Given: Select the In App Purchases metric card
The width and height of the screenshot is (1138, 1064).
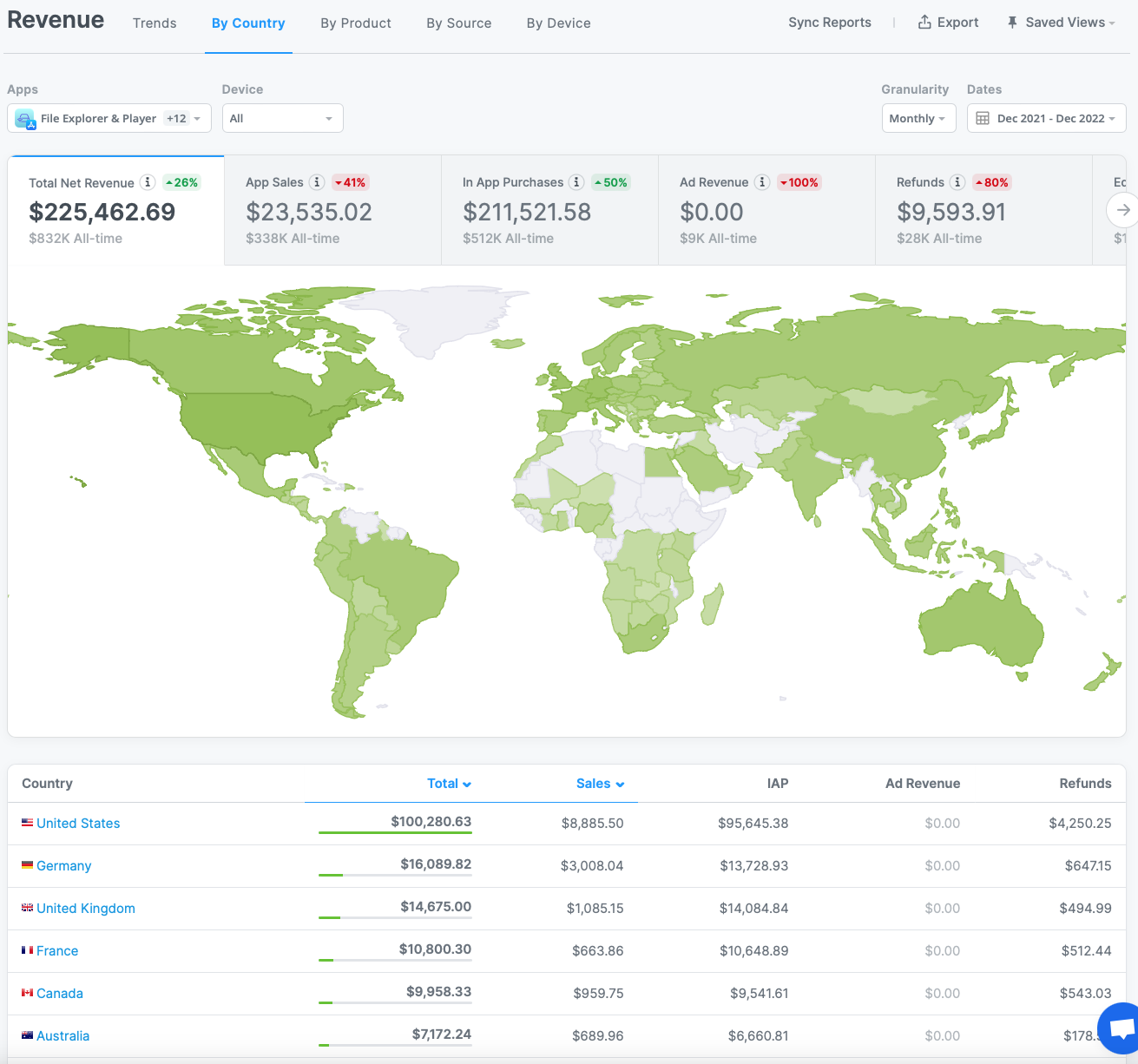Looking at the screenshot, I should click(549, 210).
